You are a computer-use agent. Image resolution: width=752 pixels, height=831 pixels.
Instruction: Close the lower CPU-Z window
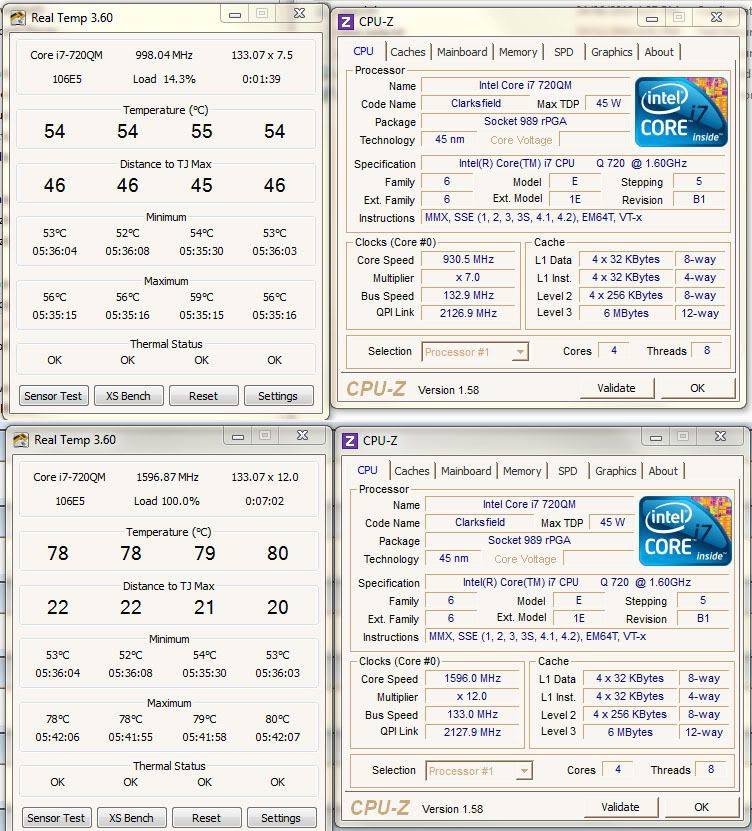point(720,436)
